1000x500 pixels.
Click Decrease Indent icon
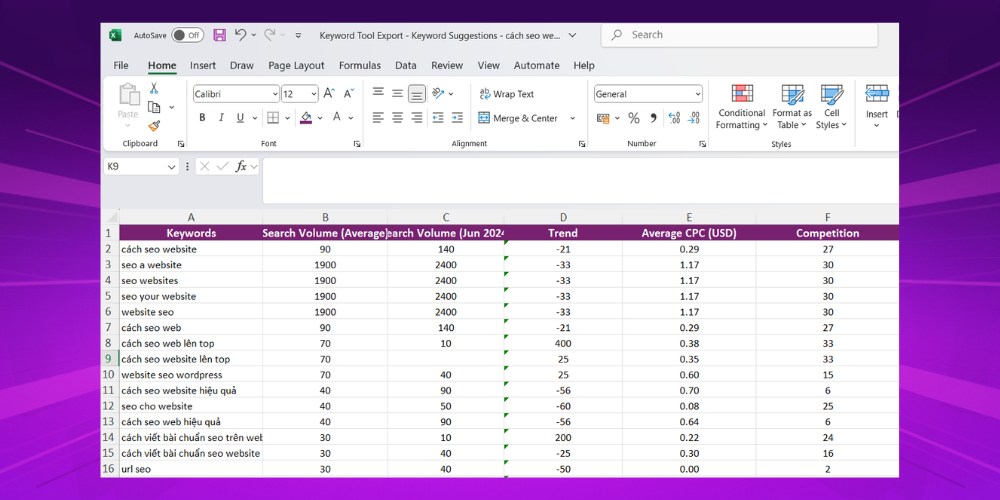438,117
